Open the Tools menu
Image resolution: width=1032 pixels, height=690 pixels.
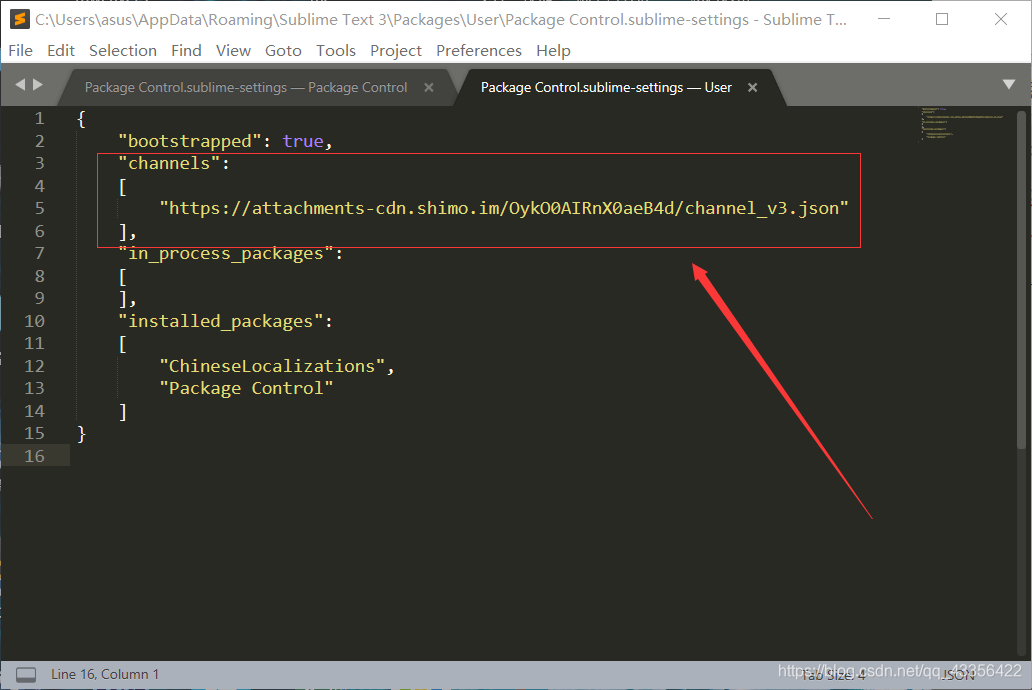(336, 51)
